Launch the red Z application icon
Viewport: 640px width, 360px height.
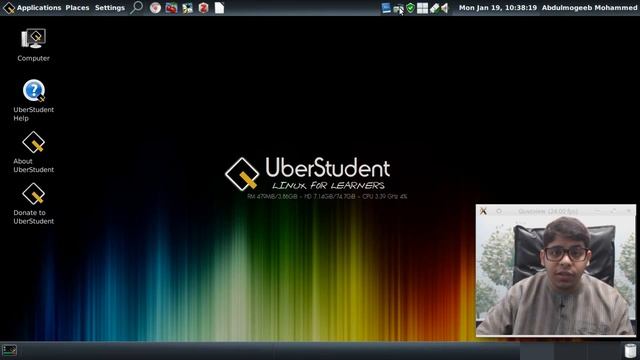pyautogui.click(x=203, y=8)
